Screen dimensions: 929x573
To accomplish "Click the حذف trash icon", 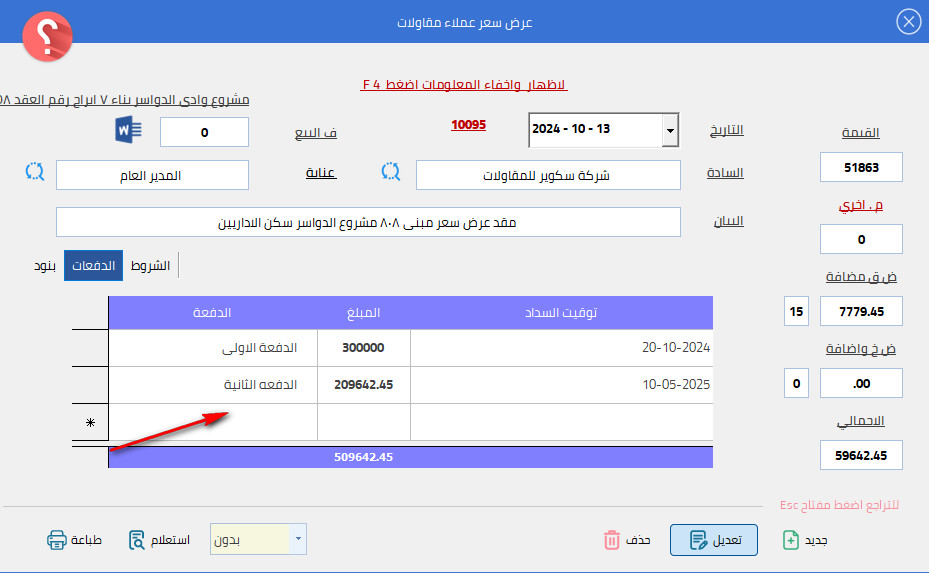I will pyautogui.click(x=612, y=540).
